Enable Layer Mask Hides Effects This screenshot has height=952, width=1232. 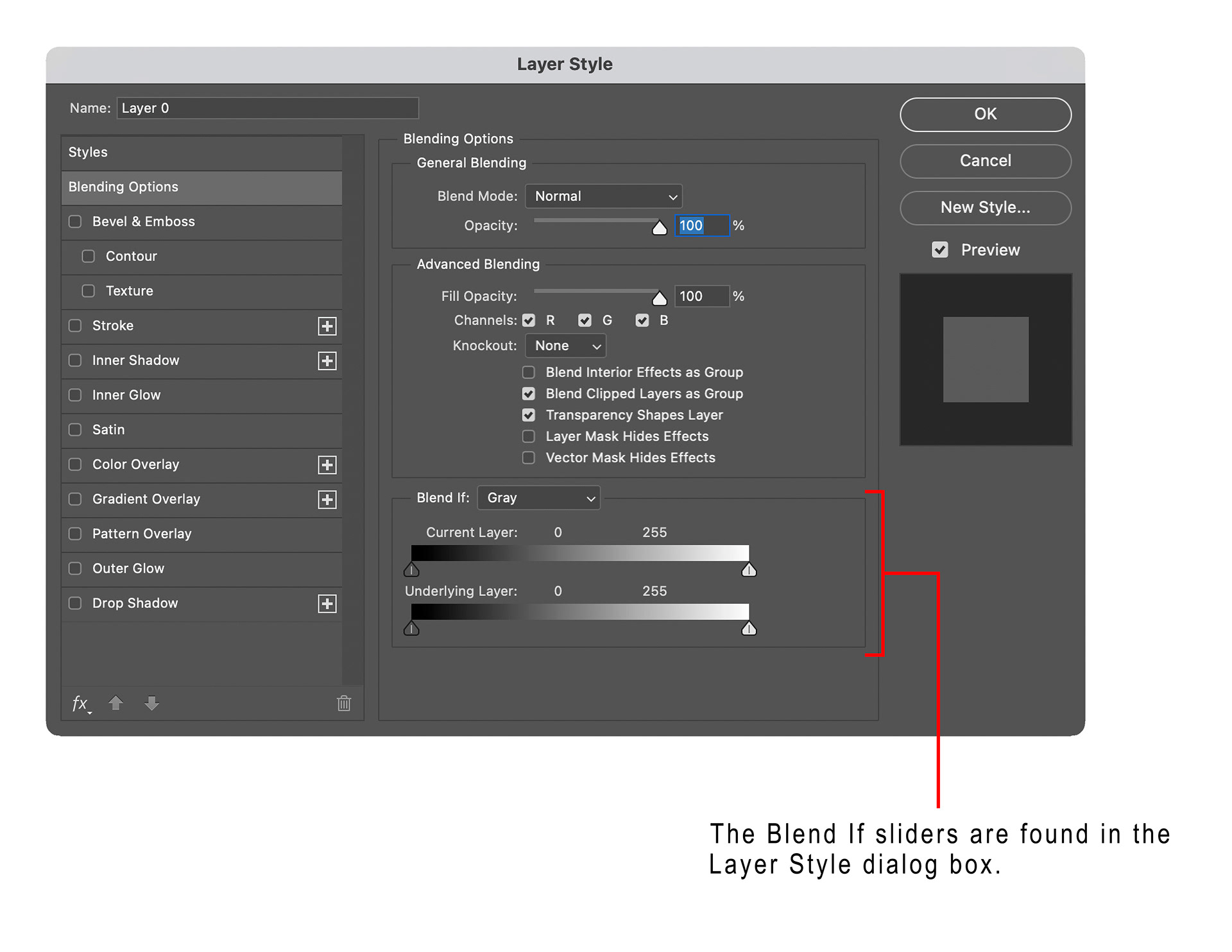click(x=529, y=436)
